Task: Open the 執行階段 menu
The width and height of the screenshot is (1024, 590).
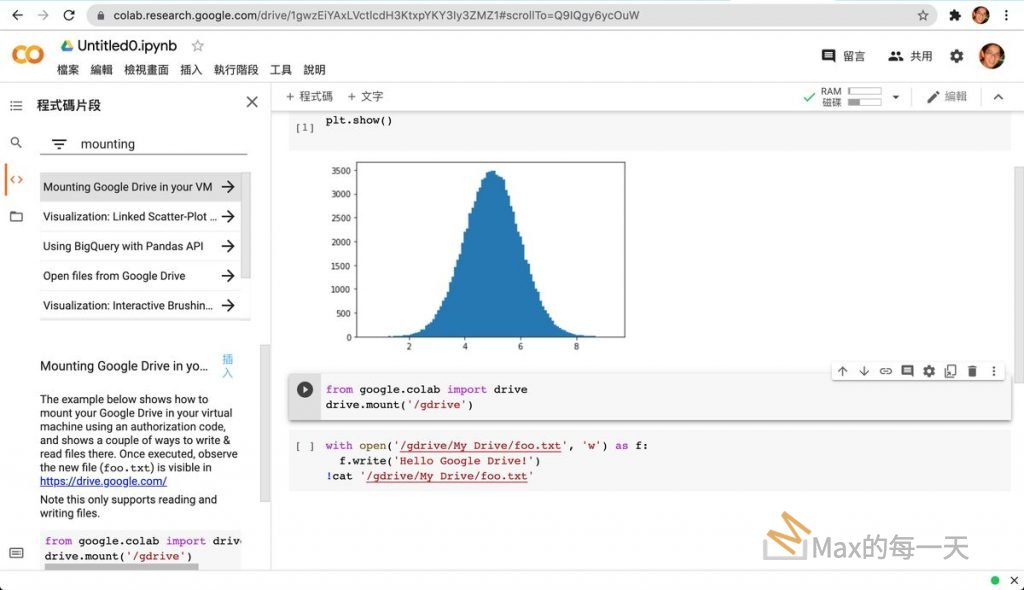Action: [x=236, y=70]
